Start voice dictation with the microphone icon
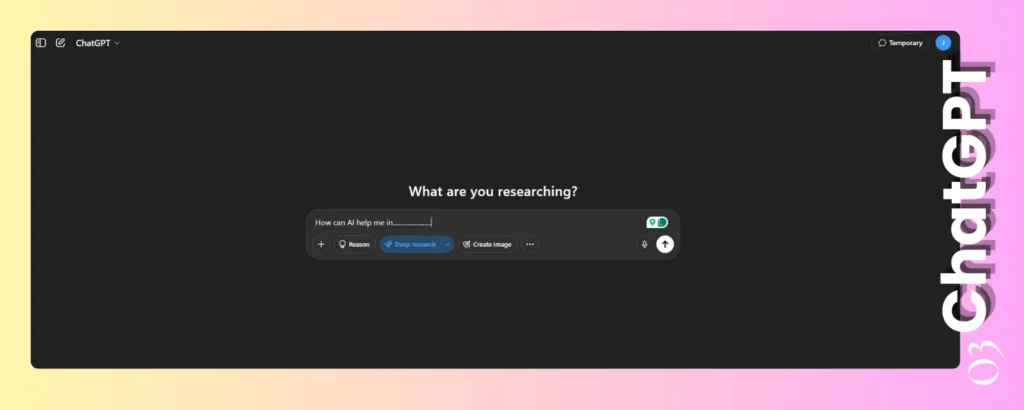Screen dimensions: 1024x410 [x=645, y=244]
